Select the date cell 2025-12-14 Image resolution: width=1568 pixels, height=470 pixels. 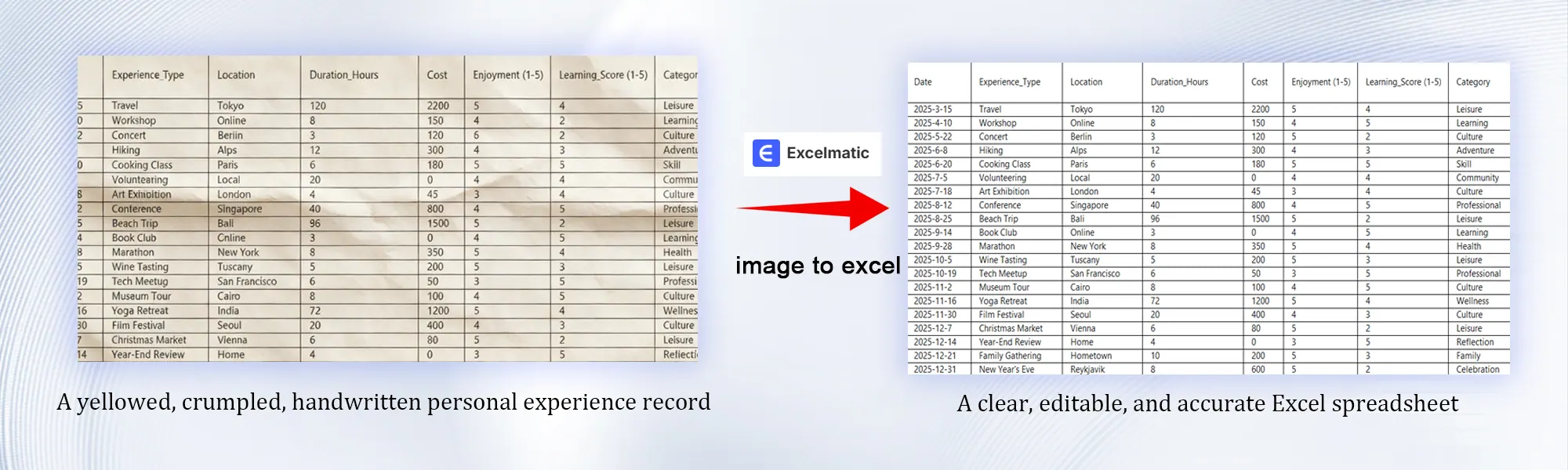click(935, 342)
